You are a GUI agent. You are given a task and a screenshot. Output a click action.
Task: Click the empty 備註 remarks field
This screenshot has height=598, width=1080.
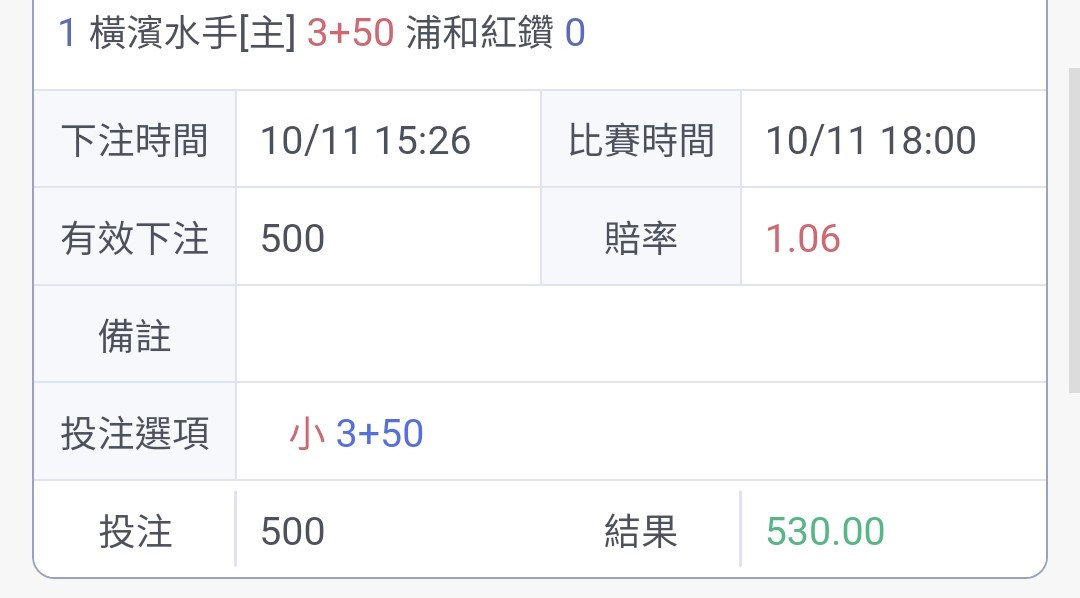coord(641,335)
